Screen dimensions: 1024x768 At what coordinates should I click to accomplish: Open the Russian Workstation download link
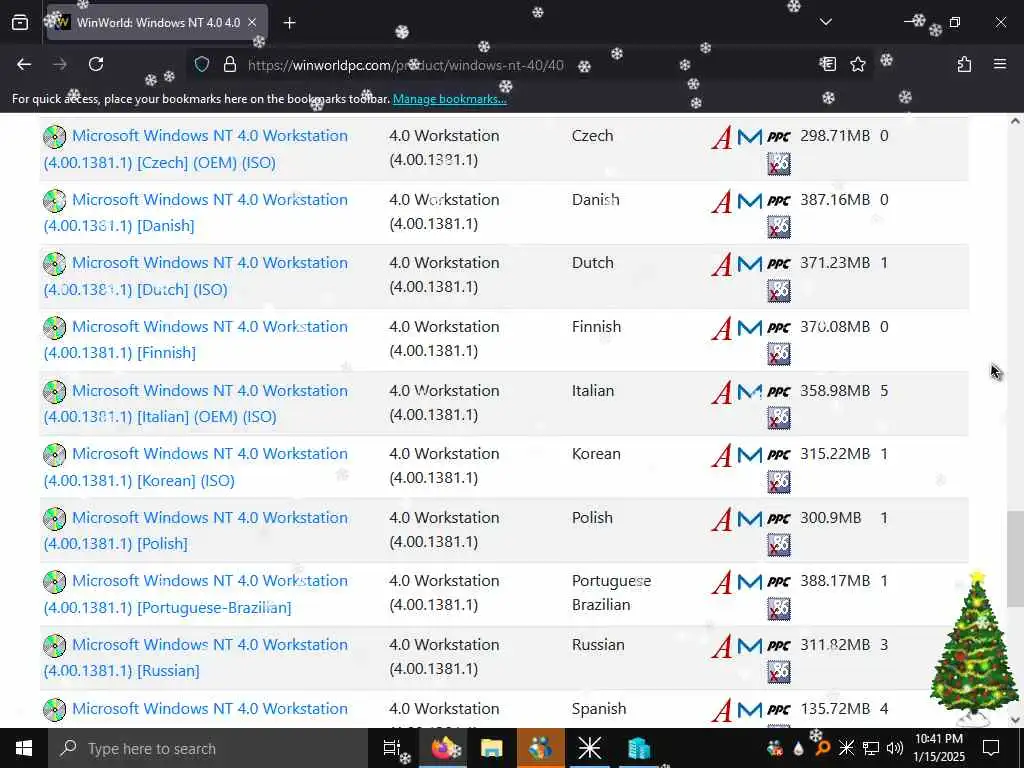[x=195, y=658]
